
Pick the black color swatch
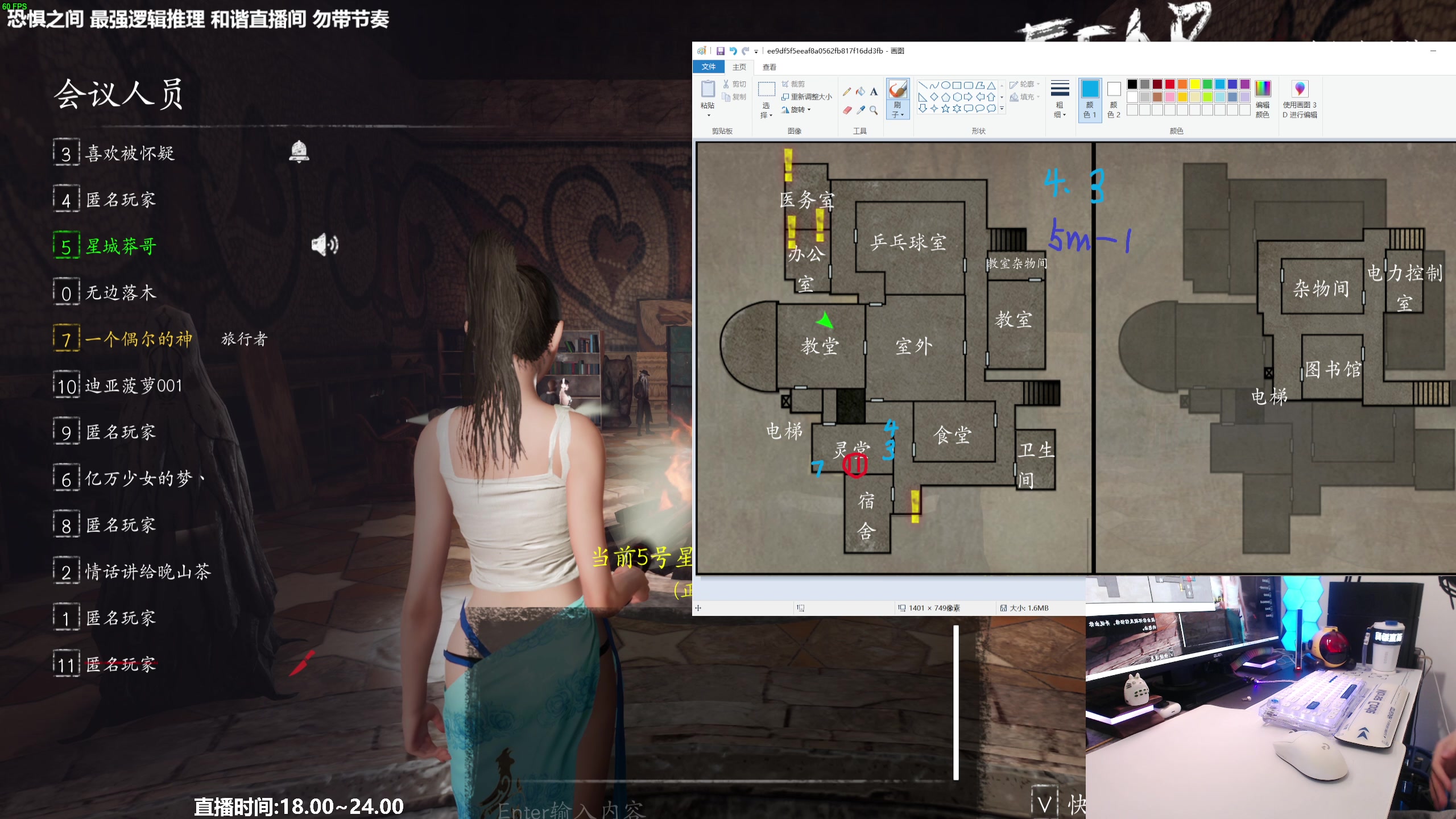1132,85
